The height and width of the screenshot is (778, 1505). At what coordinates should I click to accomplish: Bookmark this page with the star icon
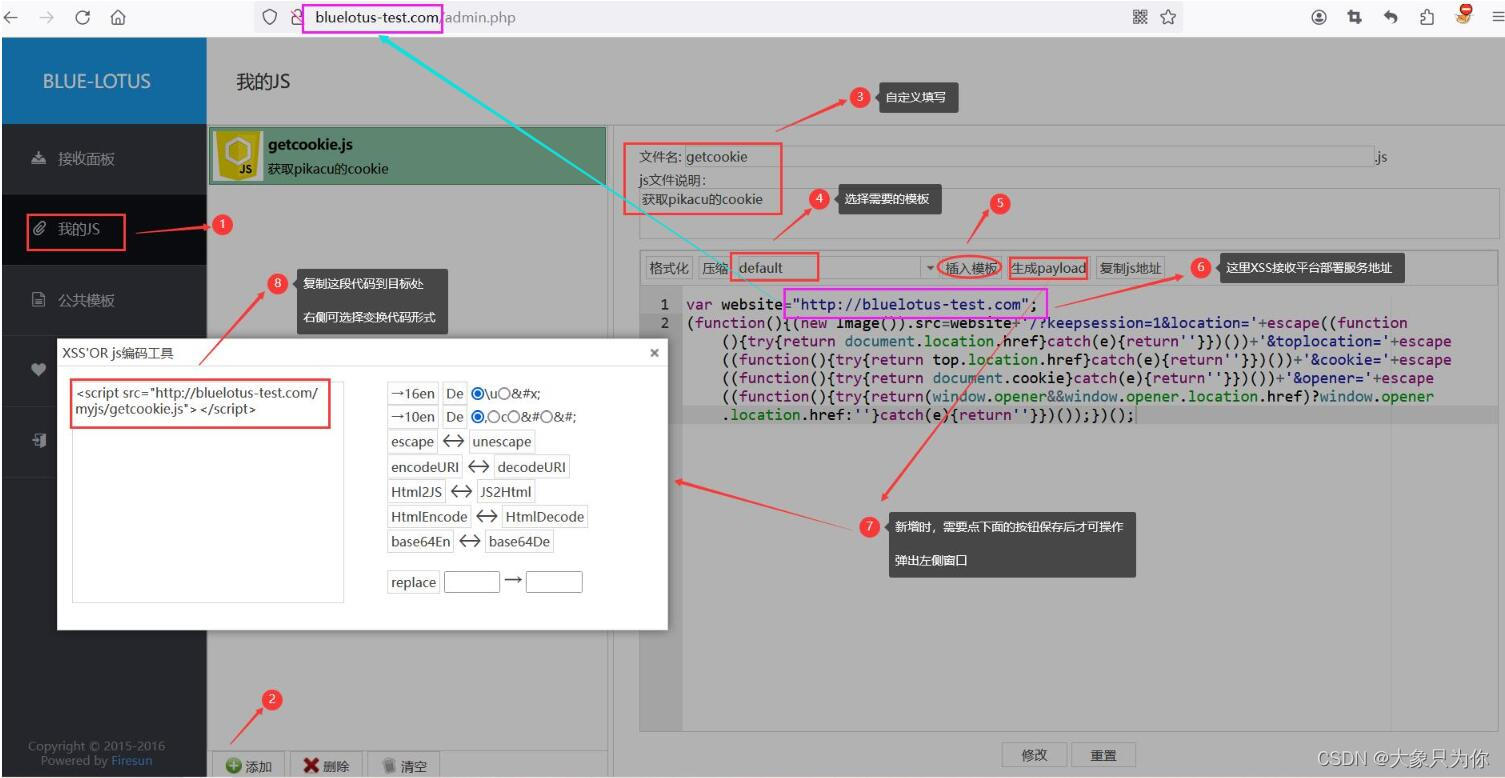click(1168, 17)
